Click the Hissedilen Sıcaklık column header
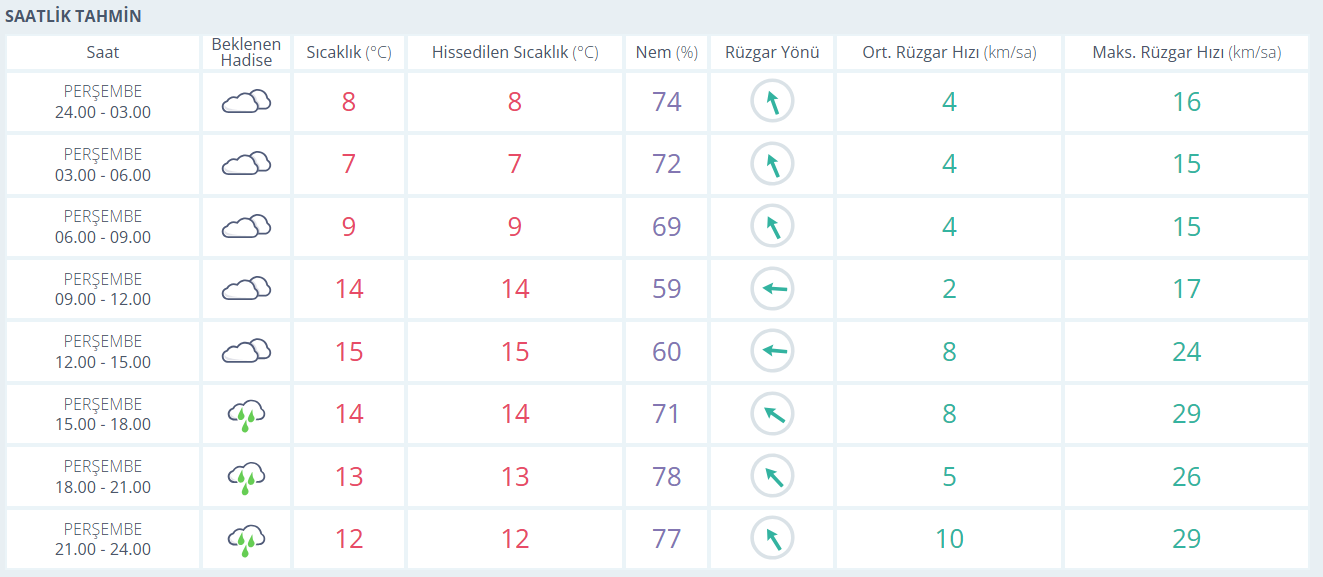The width and height of the screenshot is (1323, 577). coord(514,53)
